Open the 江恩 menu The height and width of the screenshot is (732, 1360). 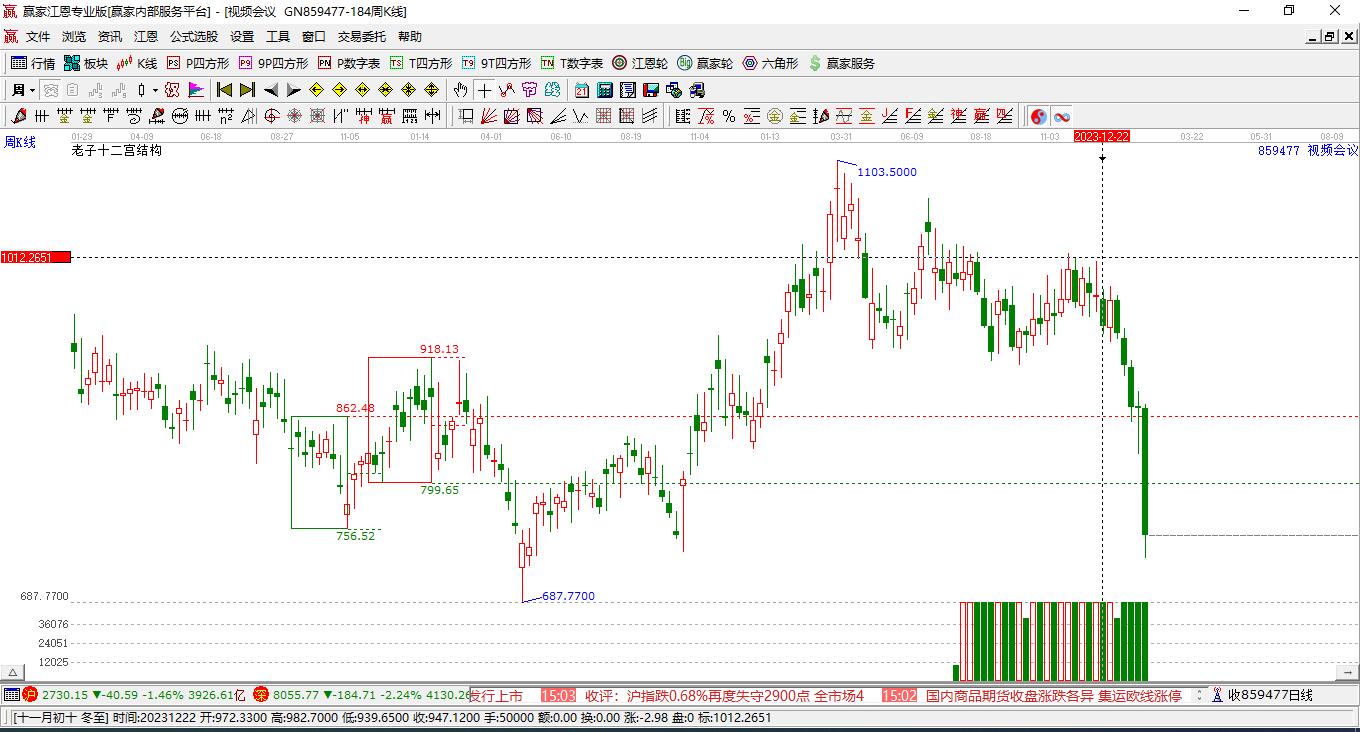146,37
